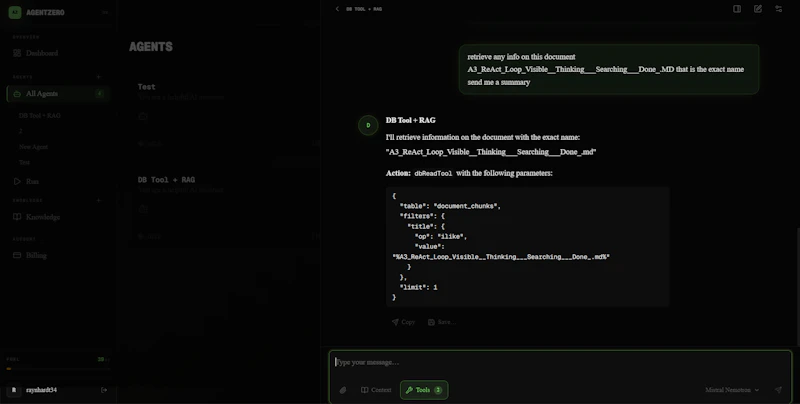
Task: Click the JSON code block with dbReadTool parameters
Action: tap(527, 246)
